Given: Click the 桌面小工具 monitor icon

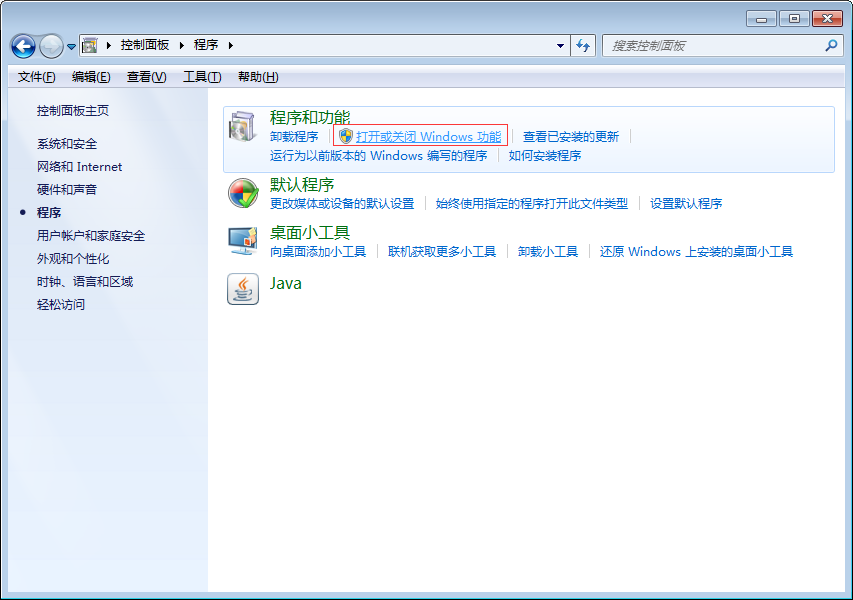Looking at the screenshot, I should pyautogui.click(x=243, y=241).
